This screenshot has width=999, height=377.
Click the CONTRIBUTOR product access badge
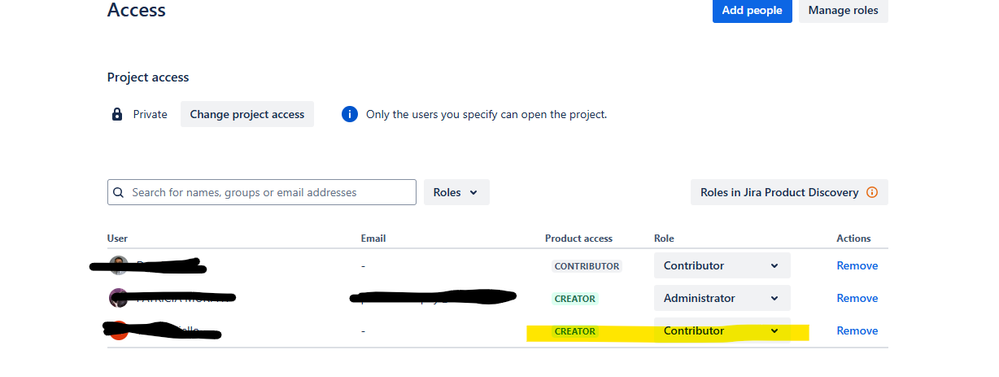pyautogui.click(x=586, y=266)
